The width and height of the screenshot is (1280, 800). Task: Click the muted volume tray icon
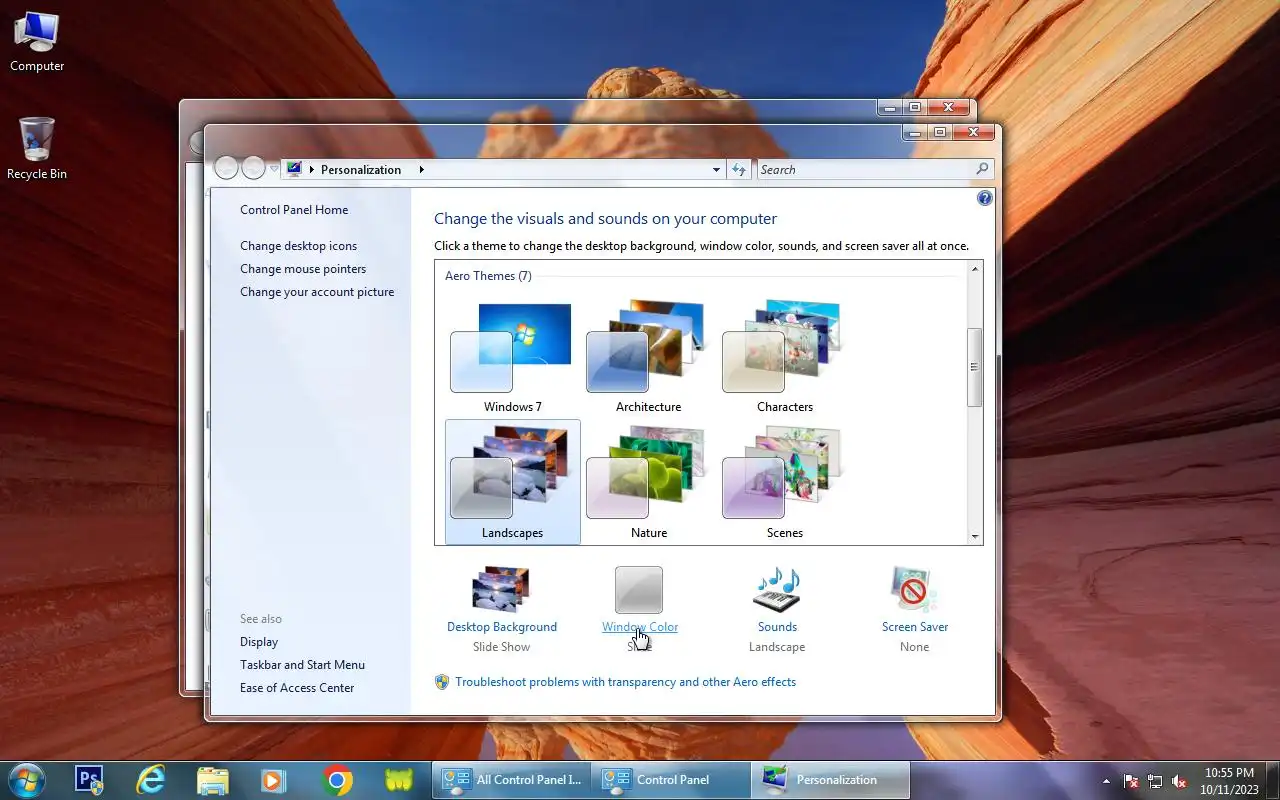(x=1180, y=781)
